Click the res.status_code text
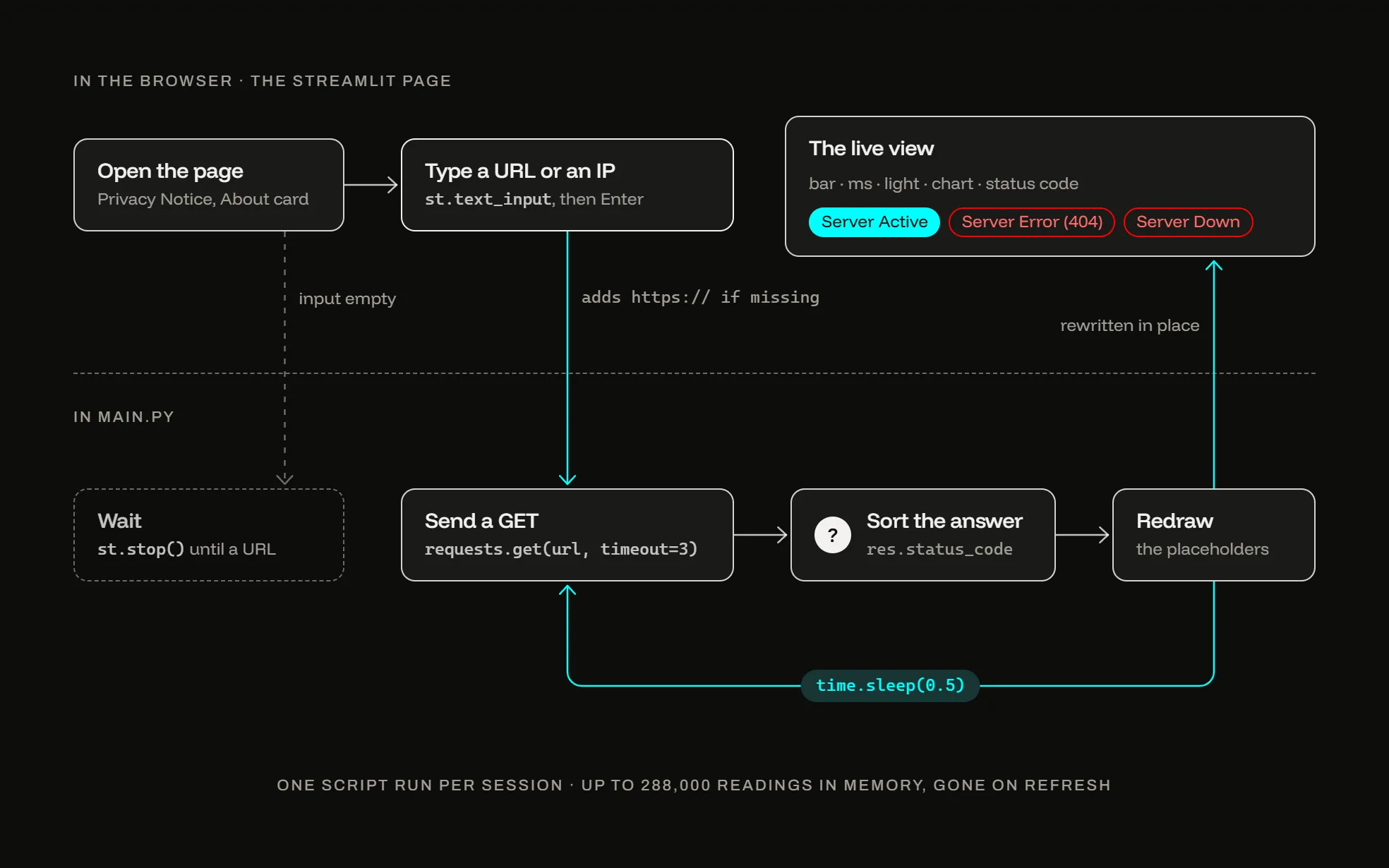Image resolution: width=1389 pixels, height=868 pixels. click(x=939, y=549)
